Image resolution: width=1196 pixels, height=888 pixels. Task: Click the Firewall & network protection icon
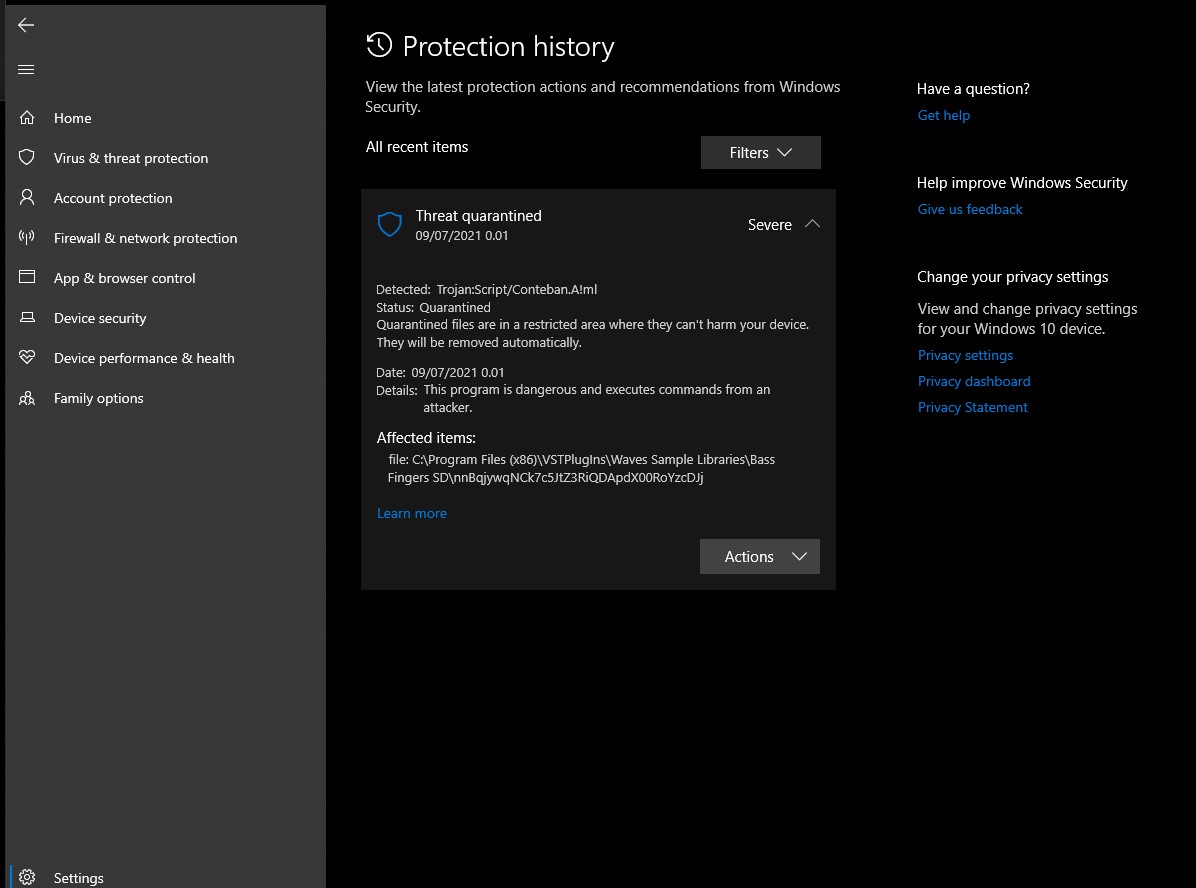(x=27, y=238)
